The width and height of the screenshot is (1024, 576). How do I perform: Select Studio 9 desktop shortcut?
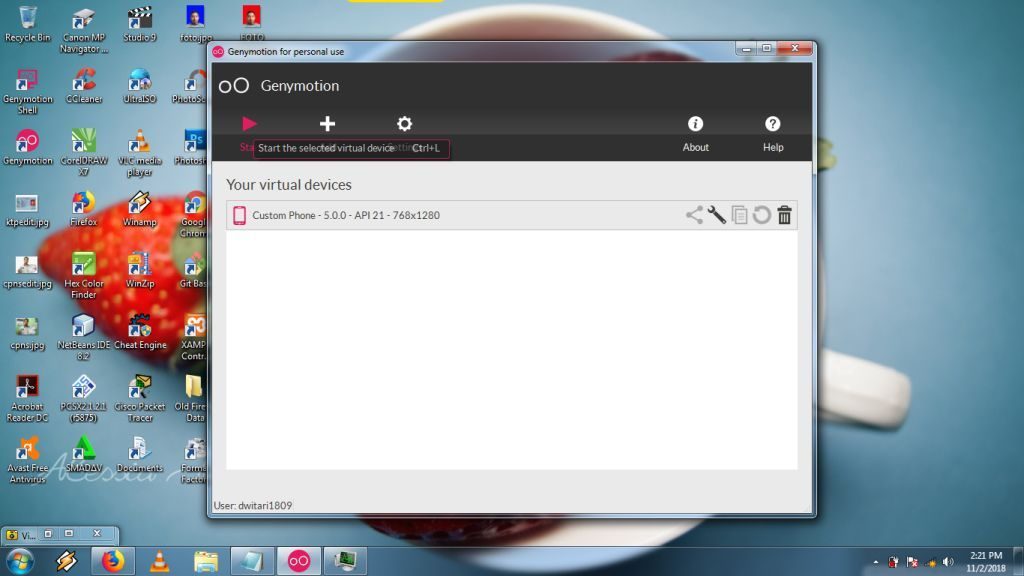[x=140, y=24]
